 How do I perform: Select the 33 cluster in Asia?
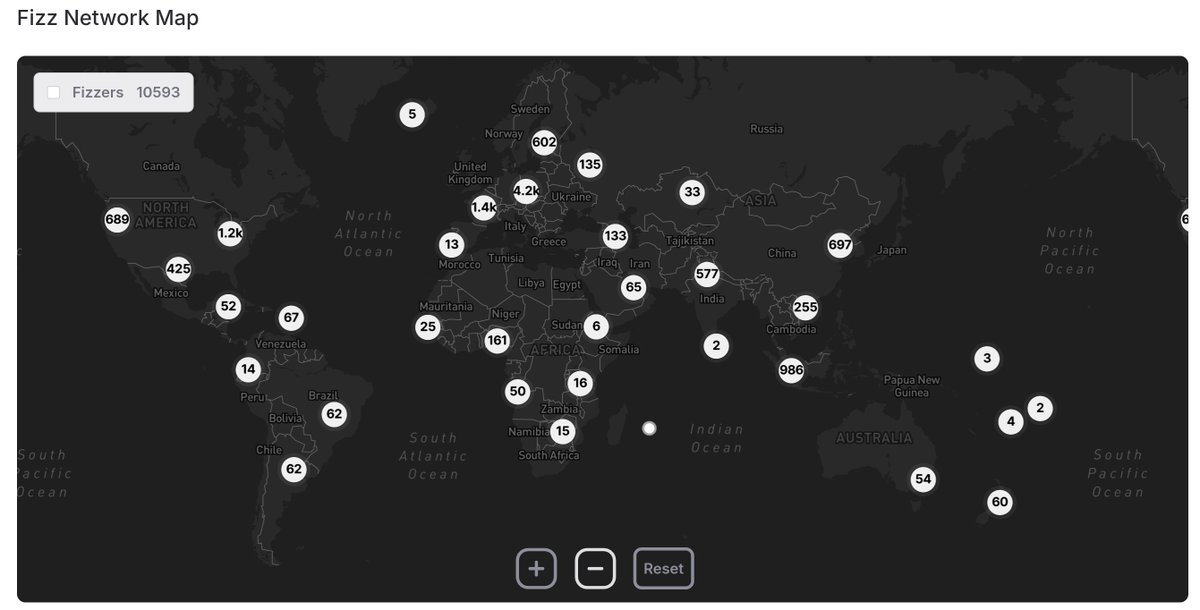692,192
